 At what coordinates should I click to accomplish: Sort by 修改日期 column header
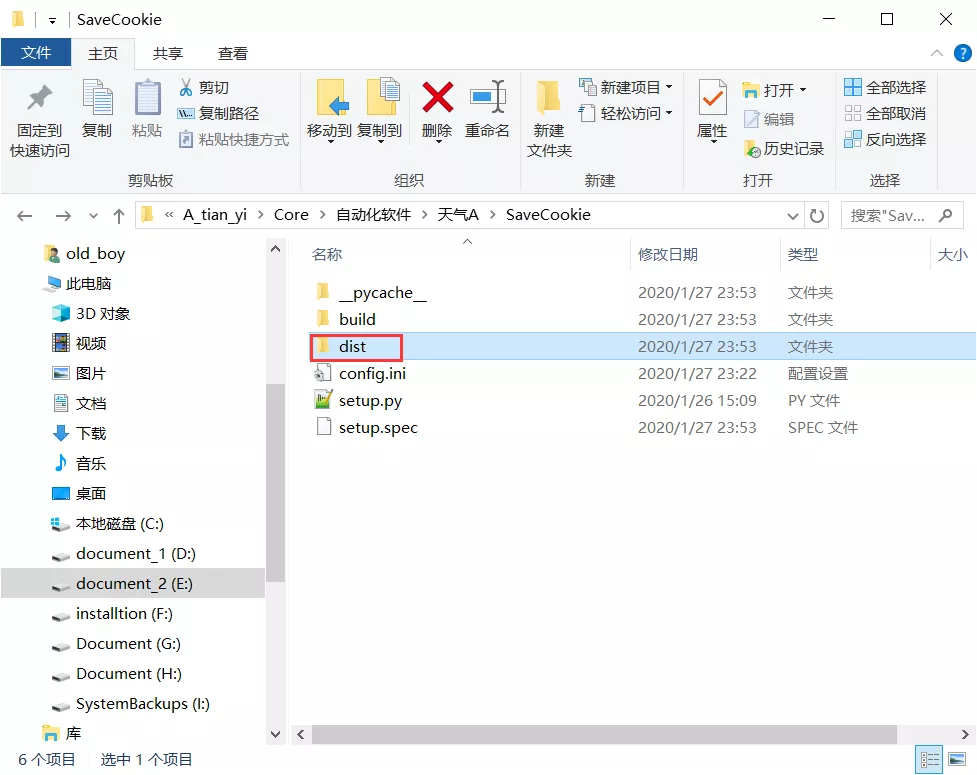coord(667,254)
